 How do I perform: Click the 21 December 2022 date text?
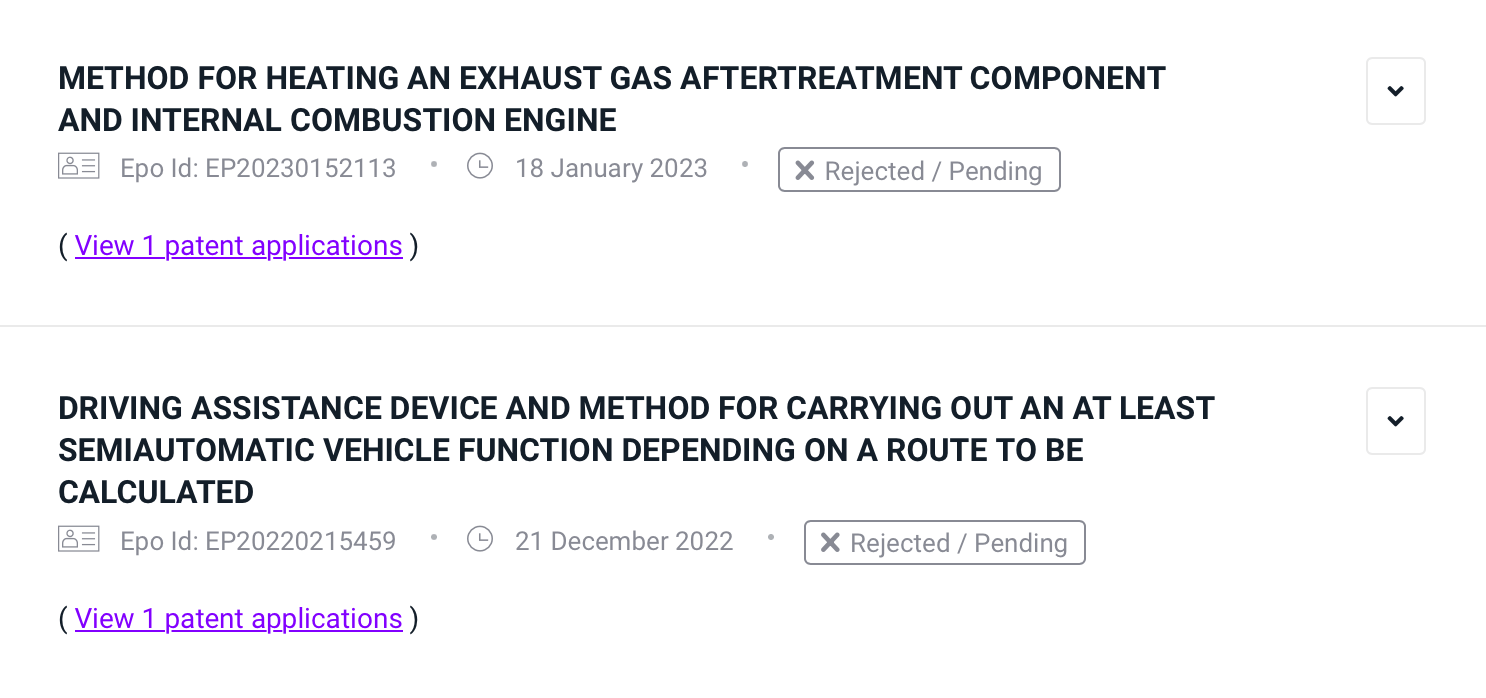pyautogui.click(x=624, y=541)
